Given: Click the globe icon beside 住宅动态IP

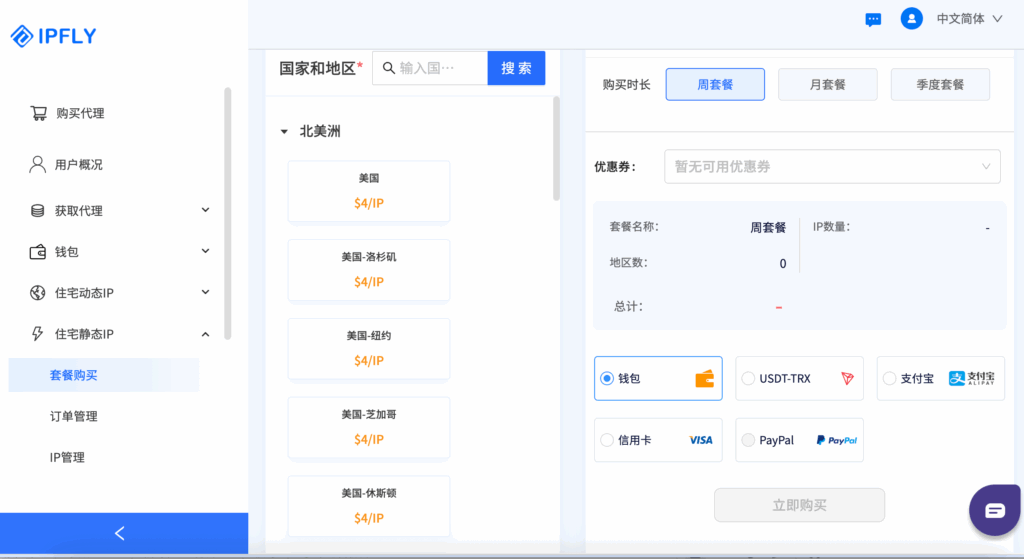Looking at the screenshot, I should 37,293.
